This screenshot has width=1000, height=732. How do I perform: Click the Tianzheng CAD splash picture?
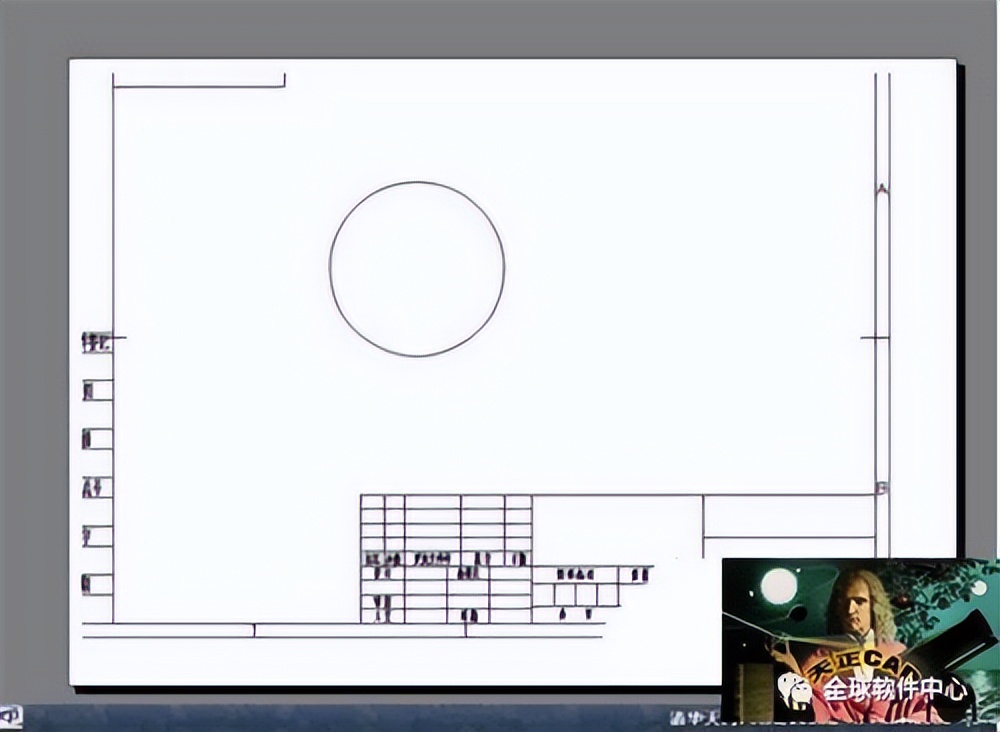(x=861, y=641)
